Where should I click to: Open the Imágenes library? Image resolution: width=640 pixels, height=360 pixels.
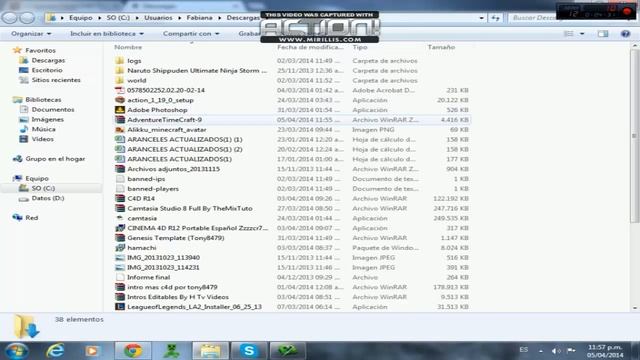[47, 119]
